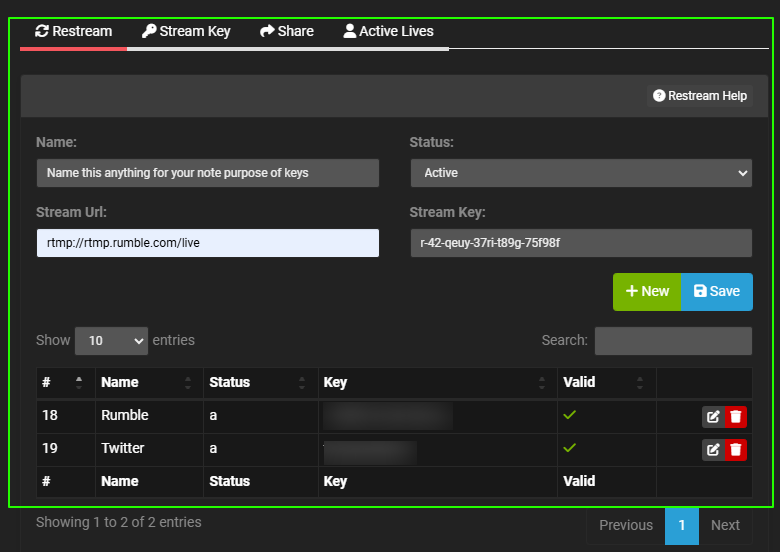Open the Show entries count dropdown
Image resolution: width=780 pixels, height=552 pixels.
tap(111, 340)
